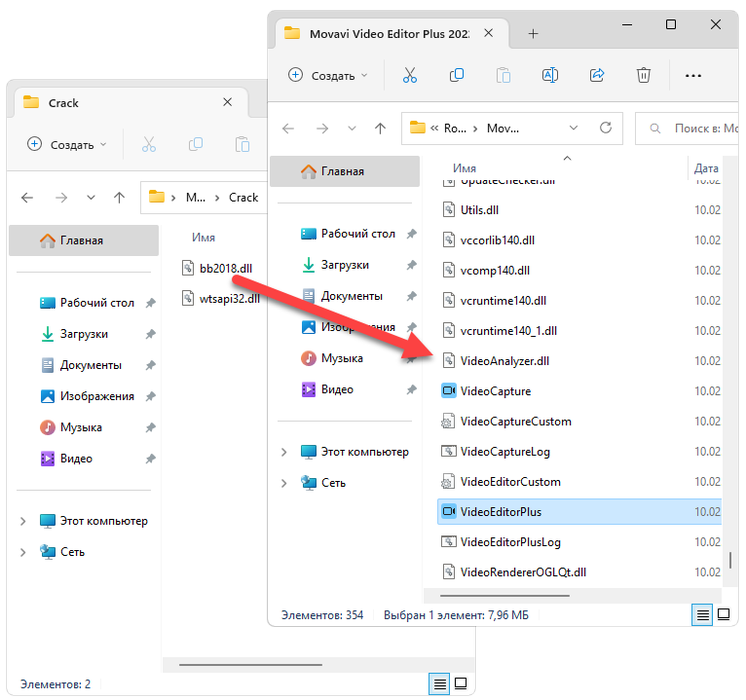The image size is (746, 700).
Task: Click horizontal scrollbar in Crack window
Action: 251,665
